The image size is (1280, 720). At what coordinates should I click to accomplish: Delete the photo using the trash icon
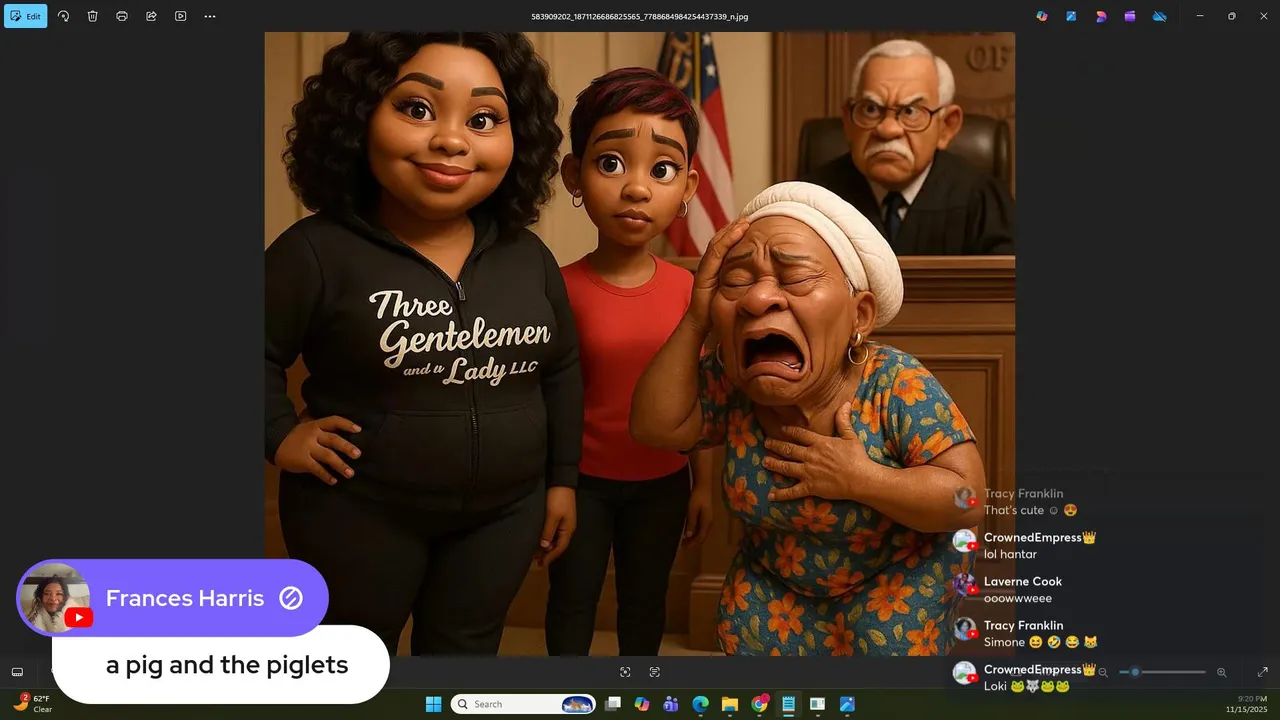click(92, 16)
